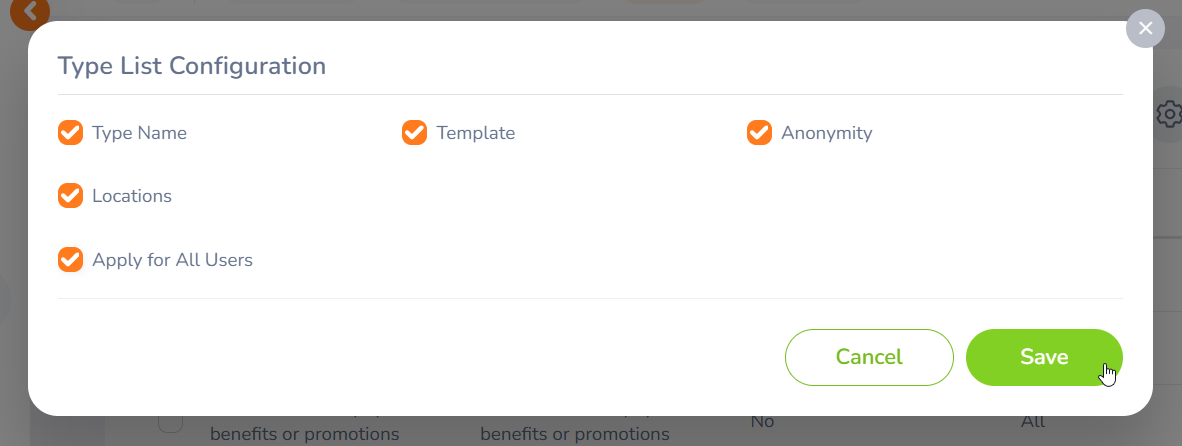Click the first "benefits or promotions" table text
This screenshot has width=1182, height=446.
(x=304, y=434)
